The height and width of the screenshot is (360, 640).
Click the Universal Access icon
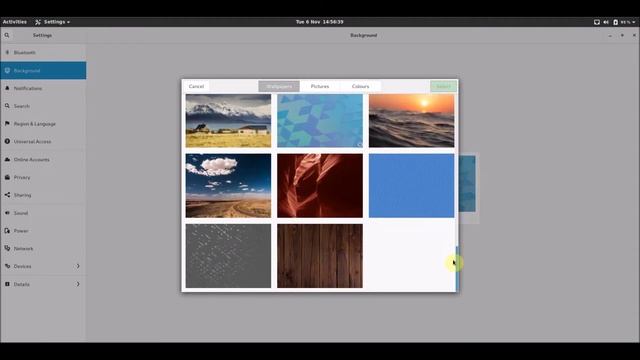[x=7, y=141]
